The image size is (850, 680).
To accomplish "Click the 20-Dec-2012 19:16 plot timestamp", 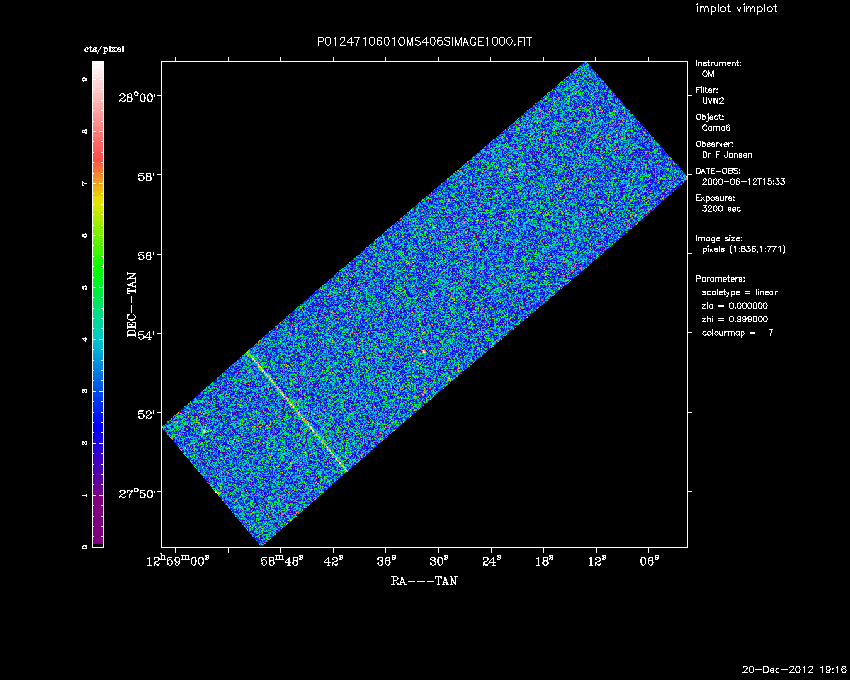I will tap(794, 669).
